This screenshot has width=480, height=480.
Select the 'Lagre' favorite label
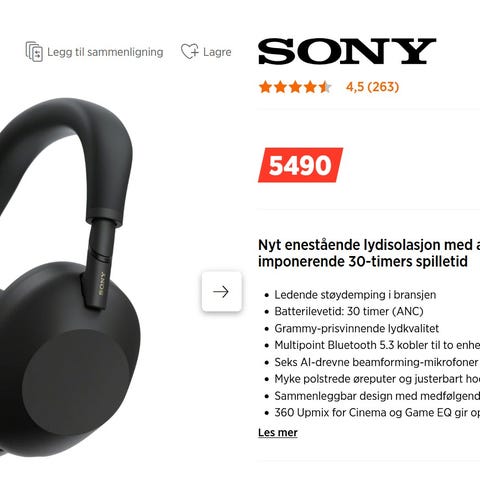coord(217,52)
